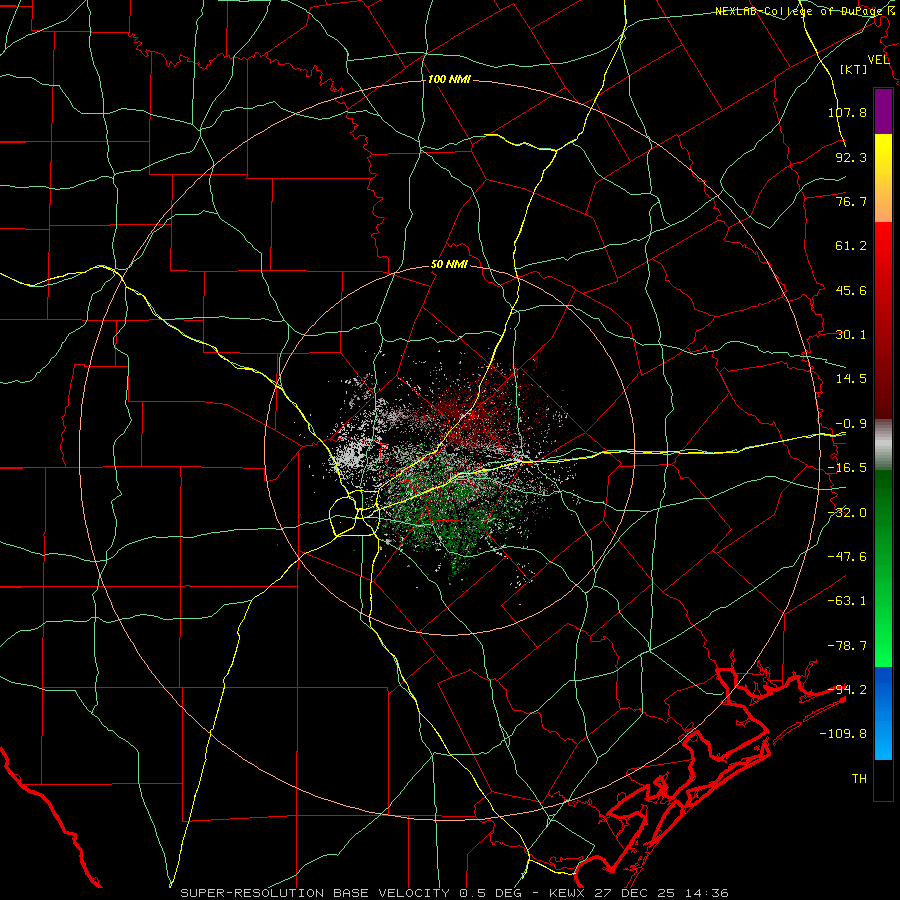Image resolution: width=900 pixels, height=900 pixels.
Task: Click the red segment of the color bar
Action: [x=883, y=320]
